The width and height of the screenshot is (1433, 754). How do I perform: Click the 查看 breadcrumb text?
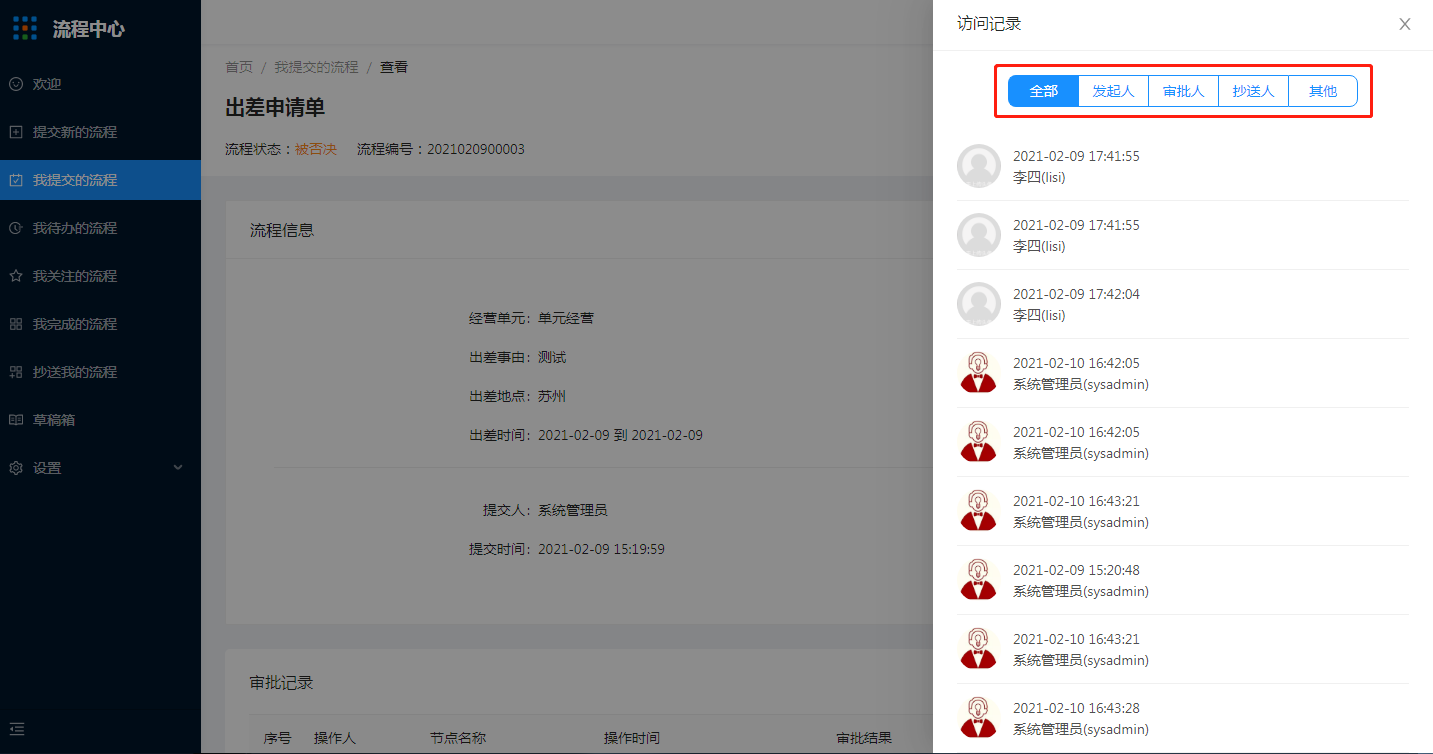[x=394, y=67]
